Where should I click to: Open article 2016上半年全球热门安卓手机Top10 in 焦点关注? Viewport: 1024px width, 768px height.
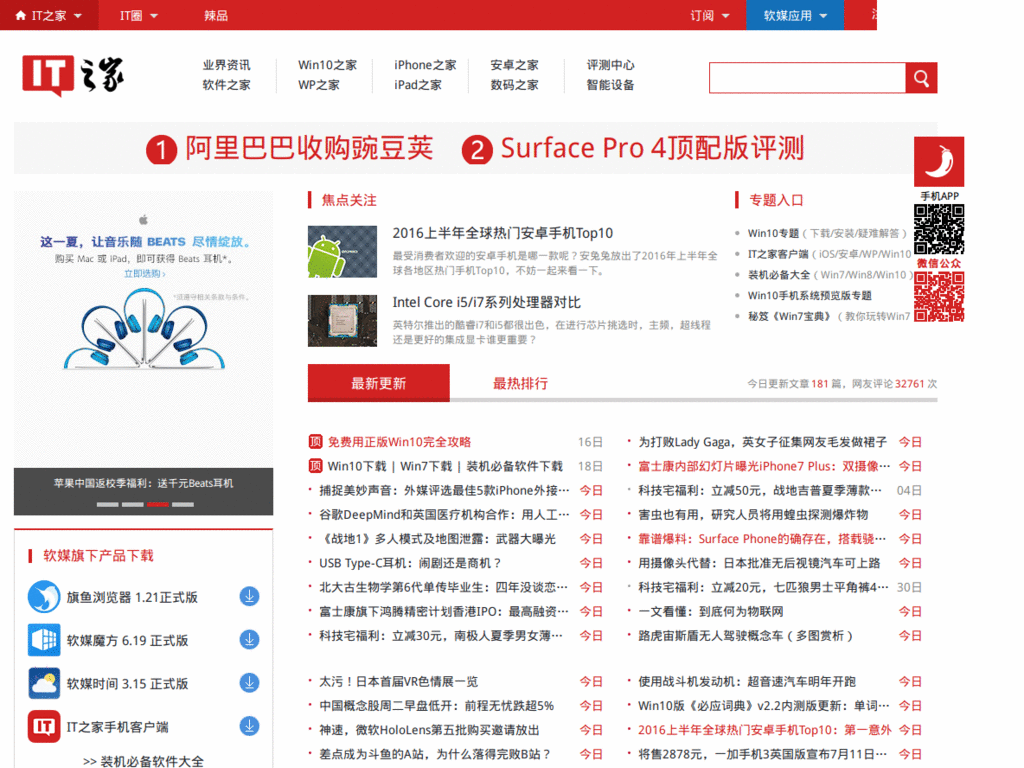point(503,233)
